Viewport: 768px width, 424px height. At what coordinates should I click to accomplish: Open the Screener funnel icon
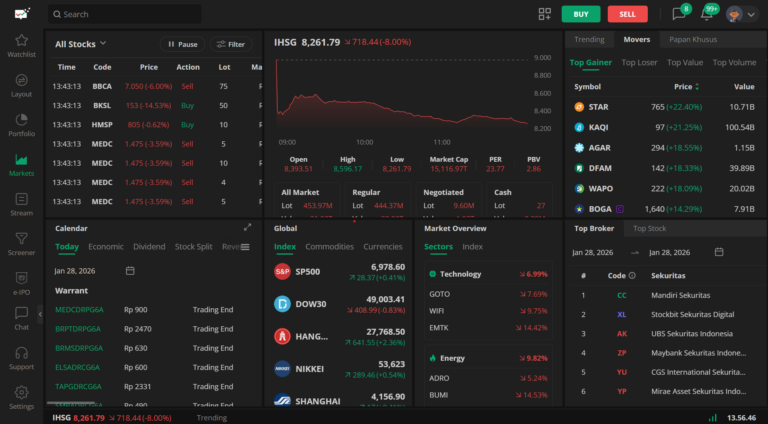click(x=21, y=244)
